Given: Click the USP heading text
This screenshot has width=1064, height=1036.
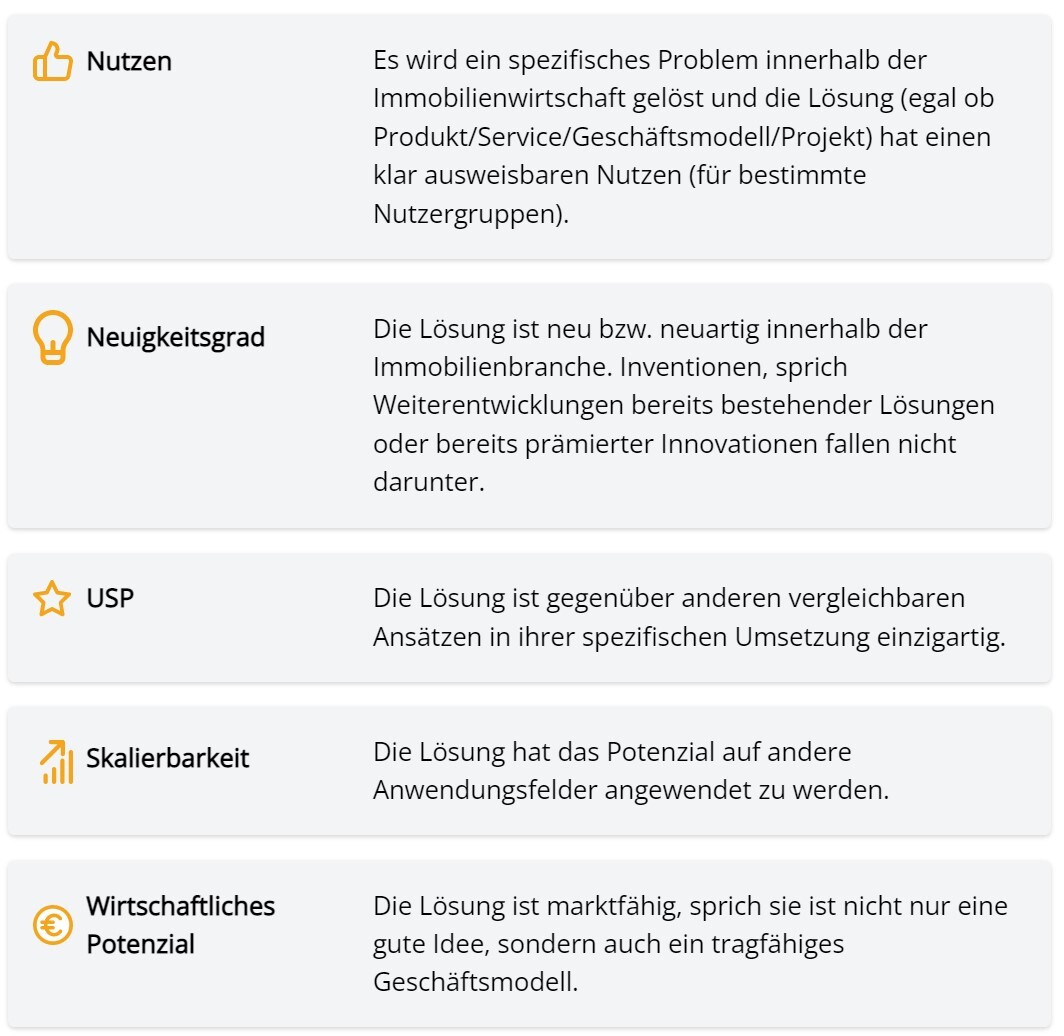Looking at the screenshot, I should [x=110, y=598].
